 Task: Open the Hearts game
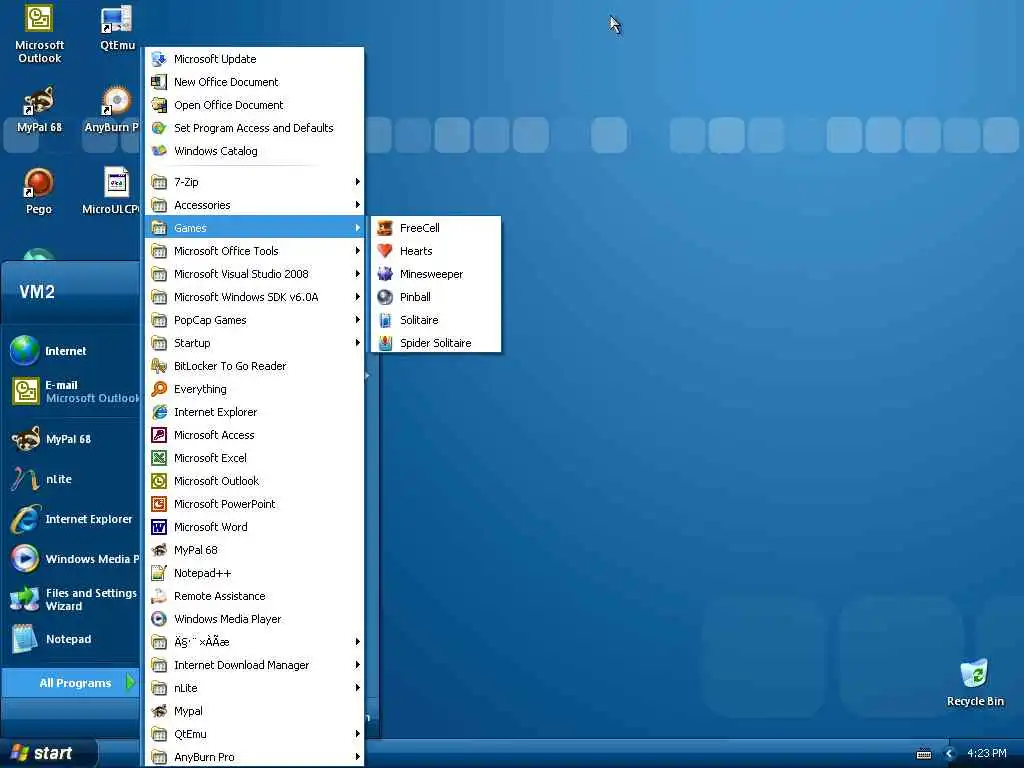click(436, 251)
